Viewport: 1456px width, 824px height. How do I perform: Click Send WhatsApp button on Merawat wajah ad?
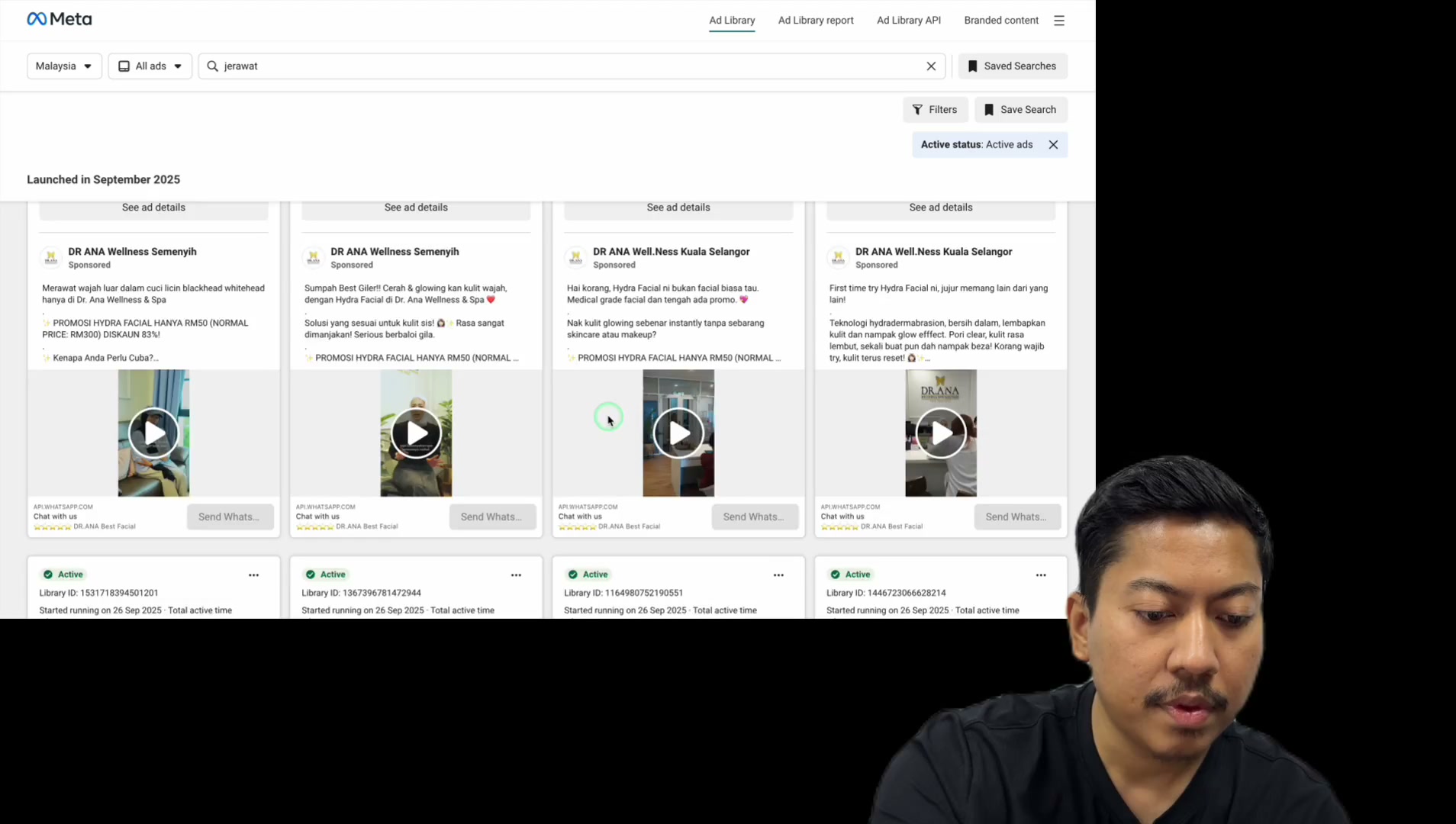click(x=230, y=517)
